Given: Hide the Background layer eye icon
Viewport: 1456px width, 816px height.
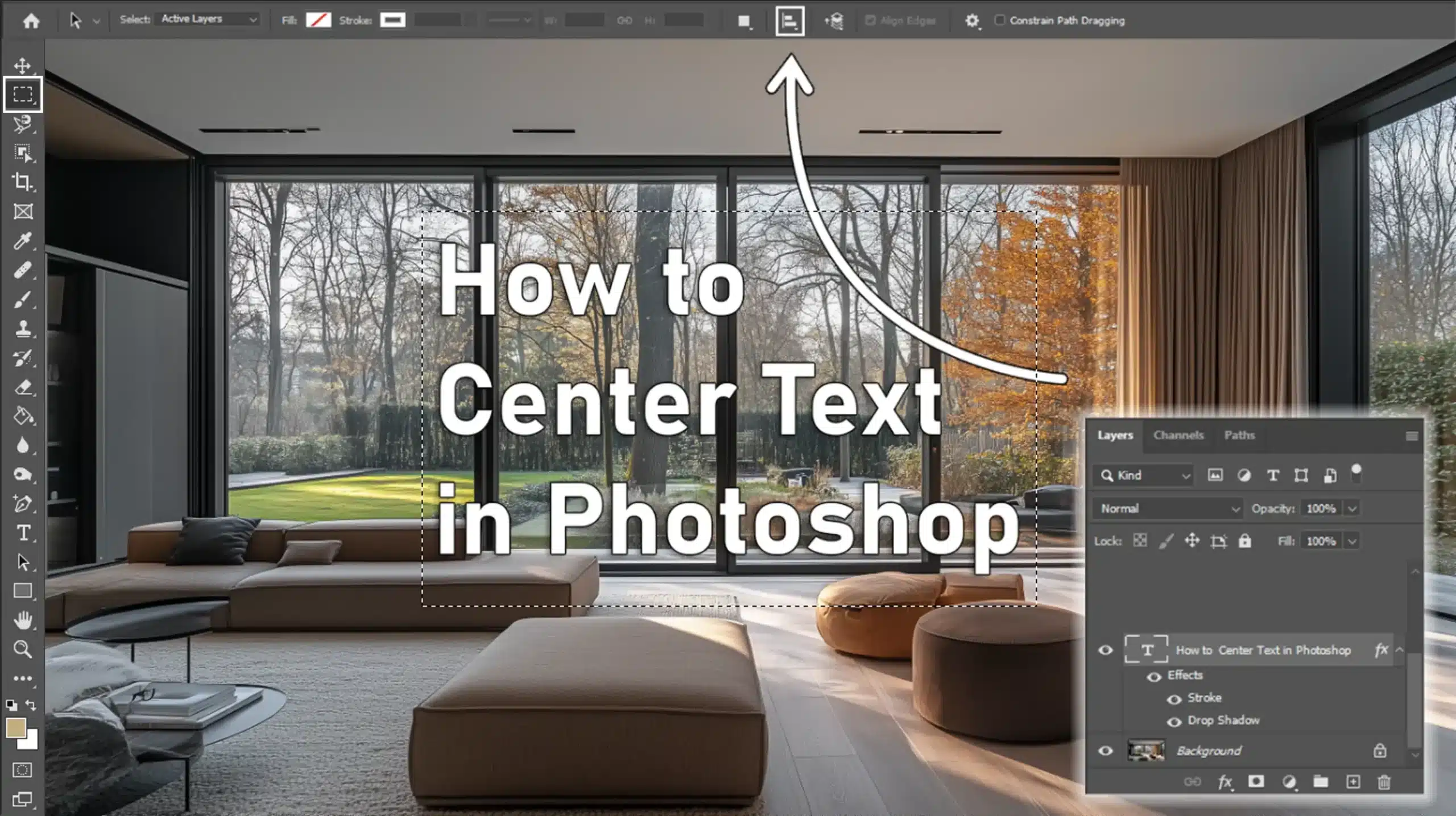Looking at the screenshot, I should [x=1105, y=751].
